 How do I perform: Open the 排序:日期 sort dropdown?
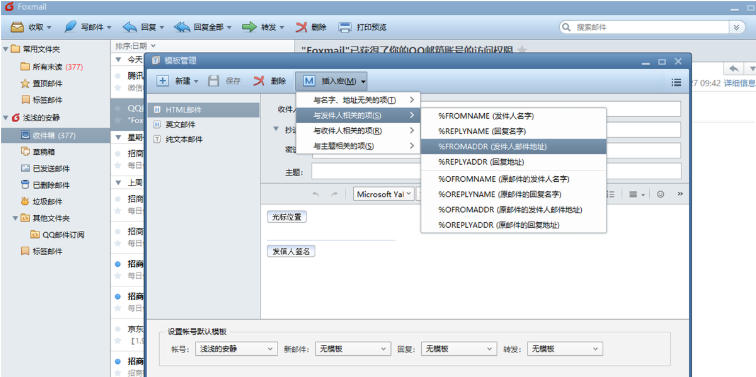[135, 46]
